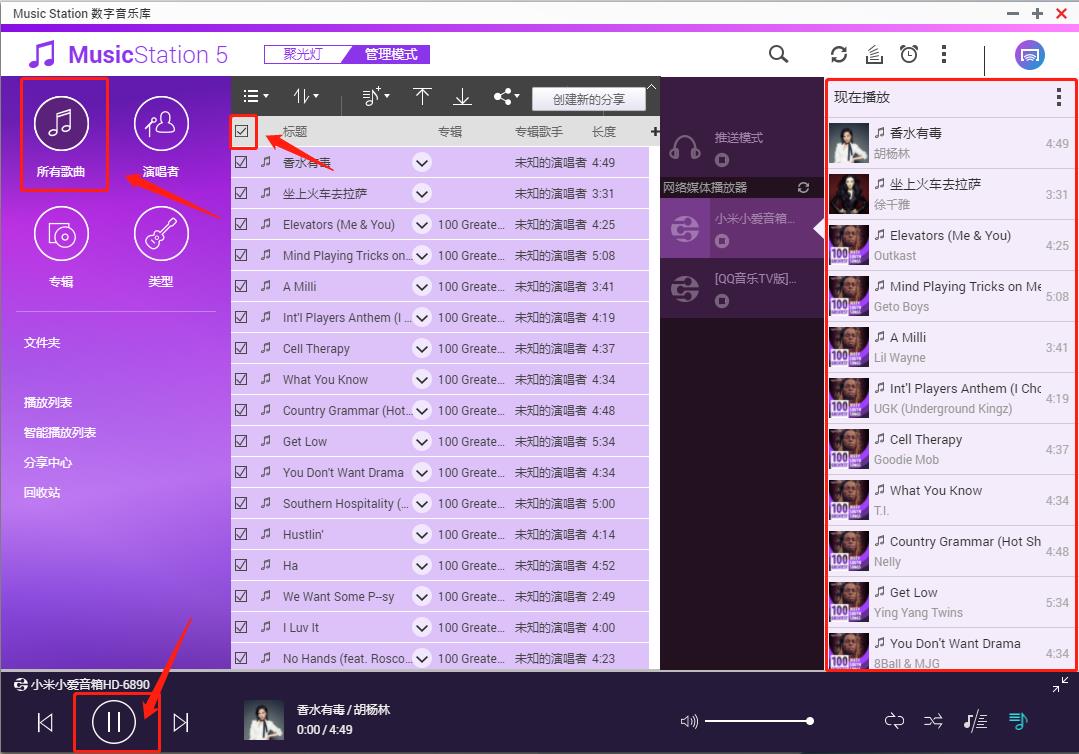Screen dimensions: 1079x754
Task: Uncheck the Cell Therapy checkbox
Action: 241,348
